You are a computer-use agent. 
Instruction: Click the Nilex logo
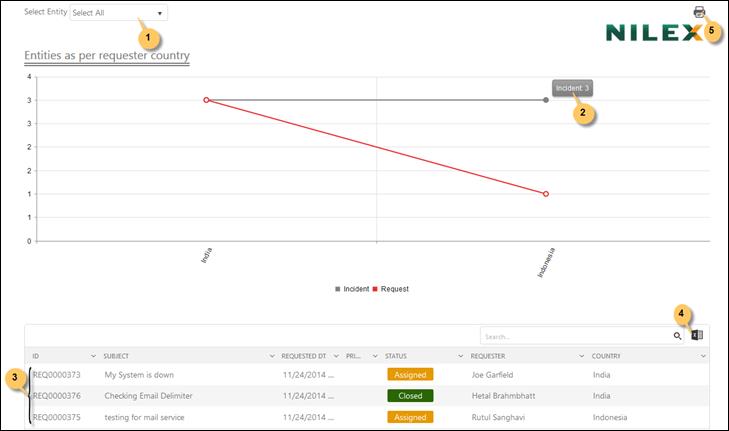pyautogui.click(x=653, y=33)
